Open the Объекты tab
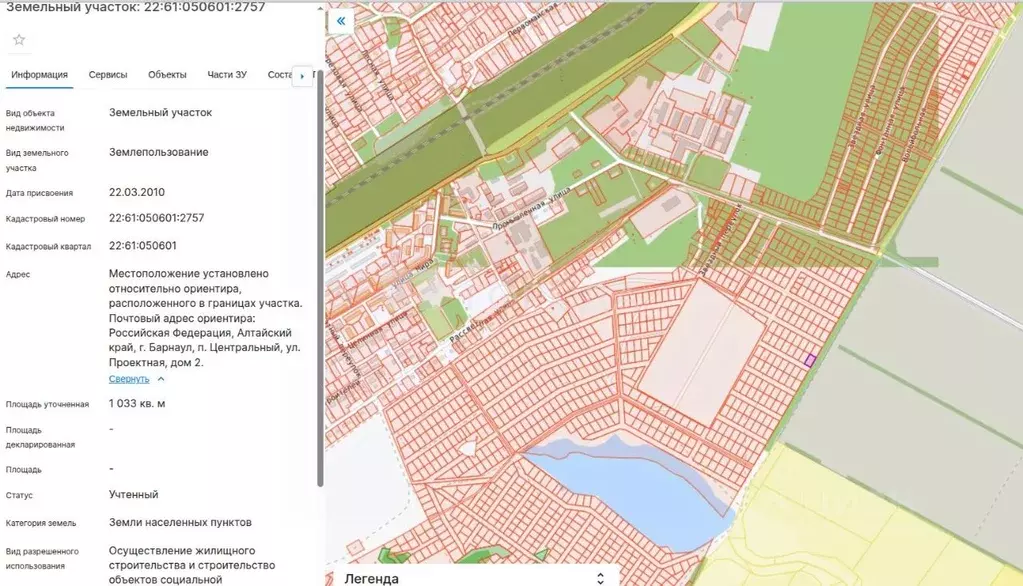The width and height of the screenshot is (1023, 586). [167, 75]
